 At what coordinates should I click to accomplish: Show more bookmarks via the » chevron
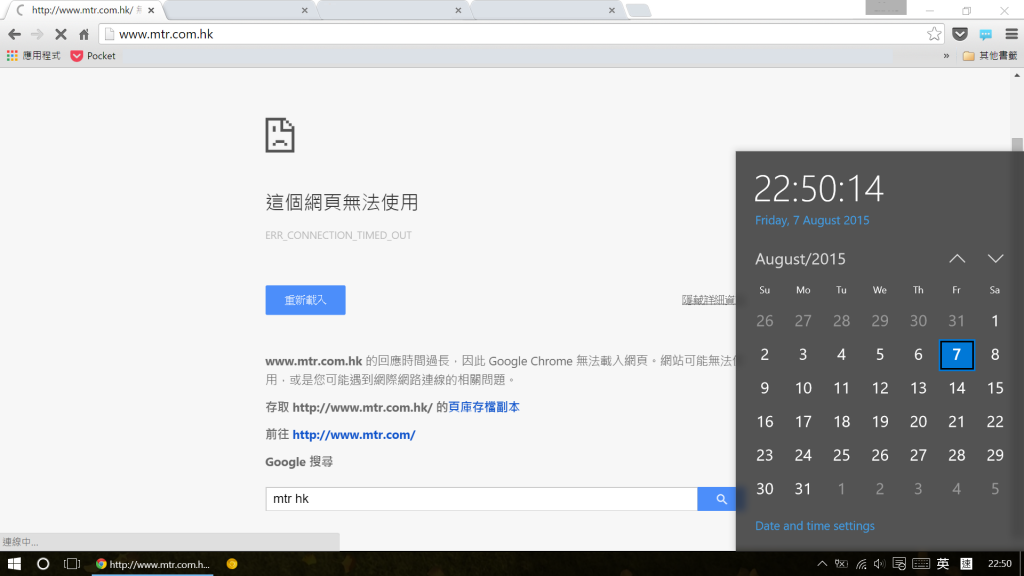coord(946,56)
